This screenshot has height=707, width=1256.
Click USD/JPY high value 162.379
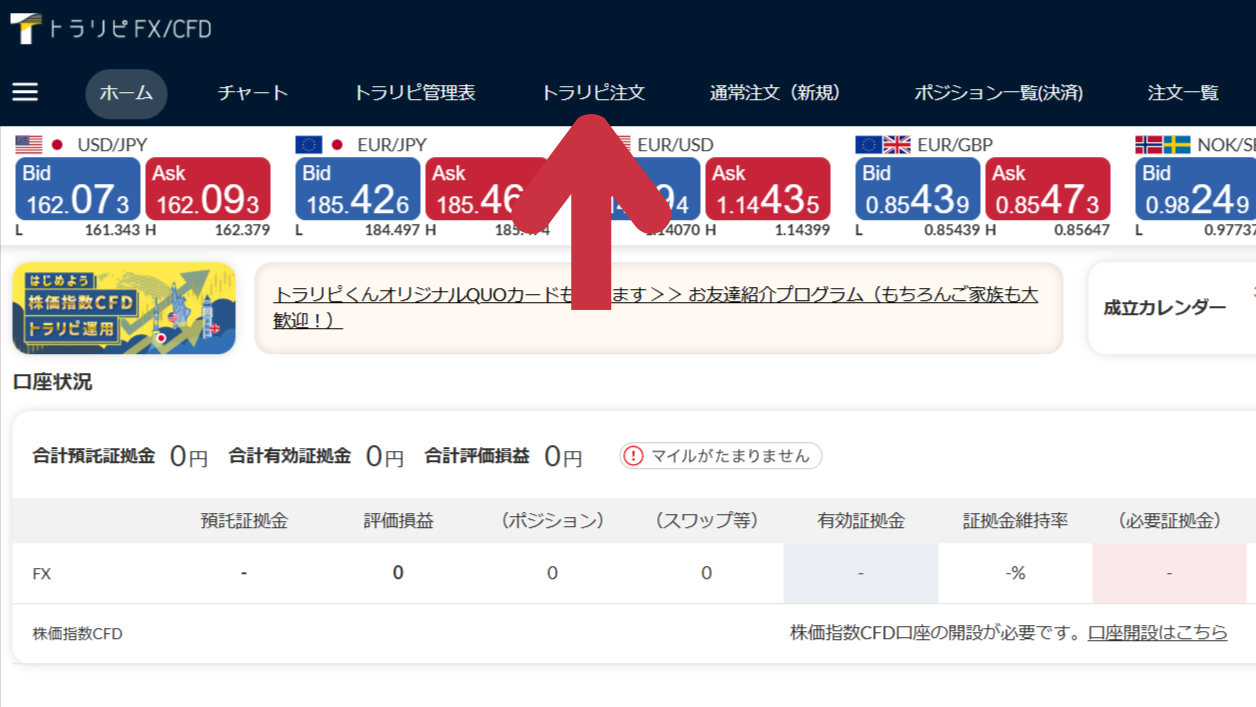point(242,230)
